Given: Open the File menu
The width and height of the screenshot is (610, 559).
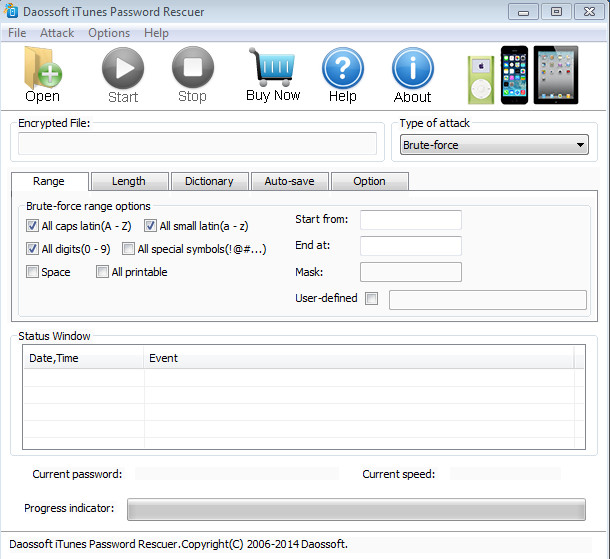Looking at the screenshot, I should 17,33.
